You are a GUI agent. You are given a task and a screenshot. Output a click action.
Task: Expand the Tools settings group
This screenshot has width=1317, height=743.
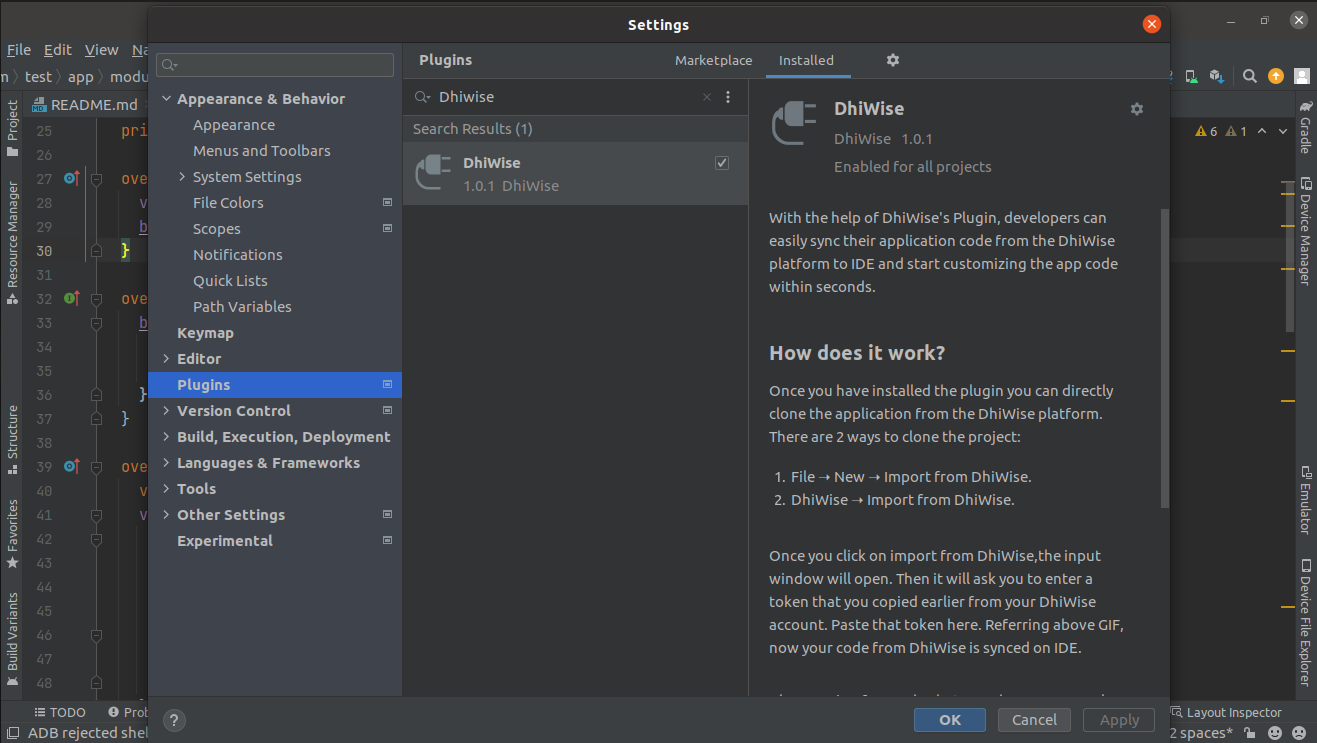click(x=167, y=489)
